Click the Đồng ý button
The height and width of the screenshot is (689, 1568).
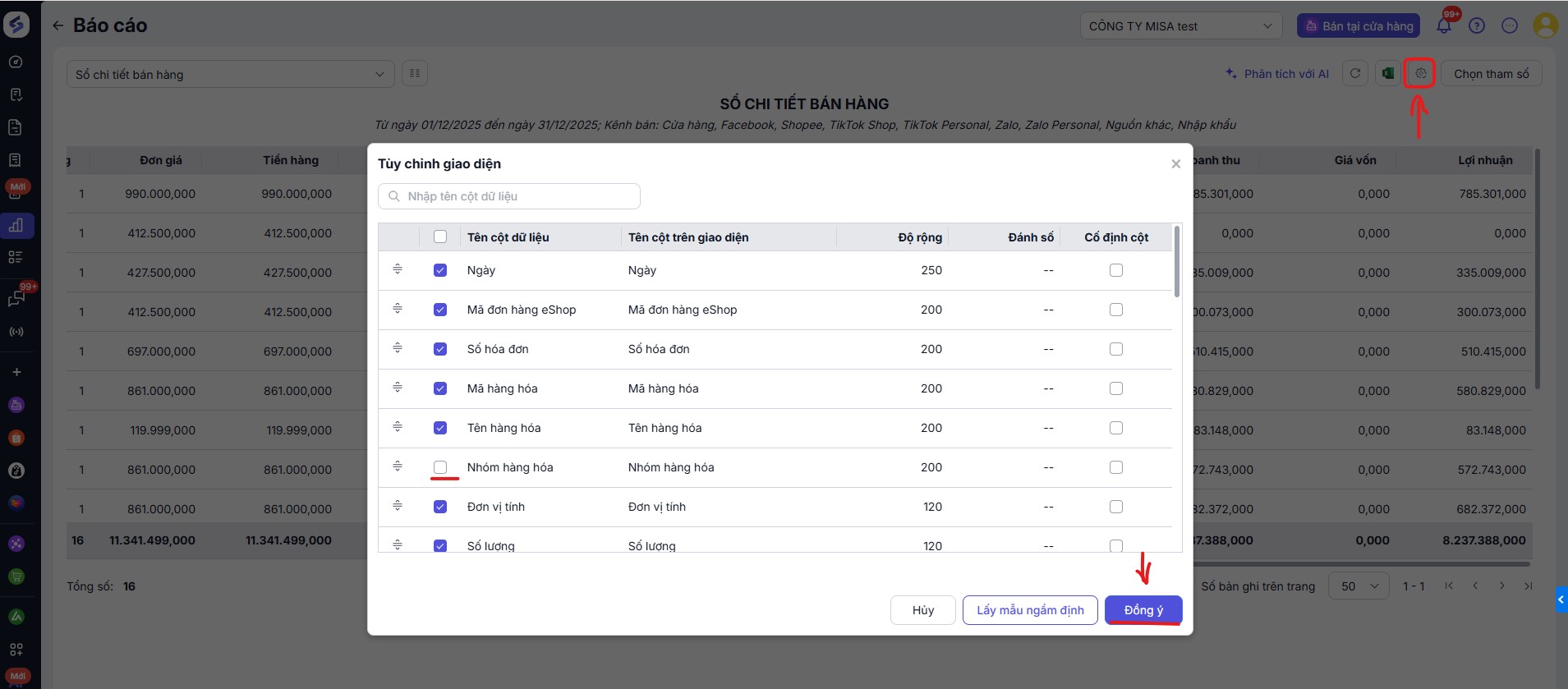click(x=1143, y=610)
